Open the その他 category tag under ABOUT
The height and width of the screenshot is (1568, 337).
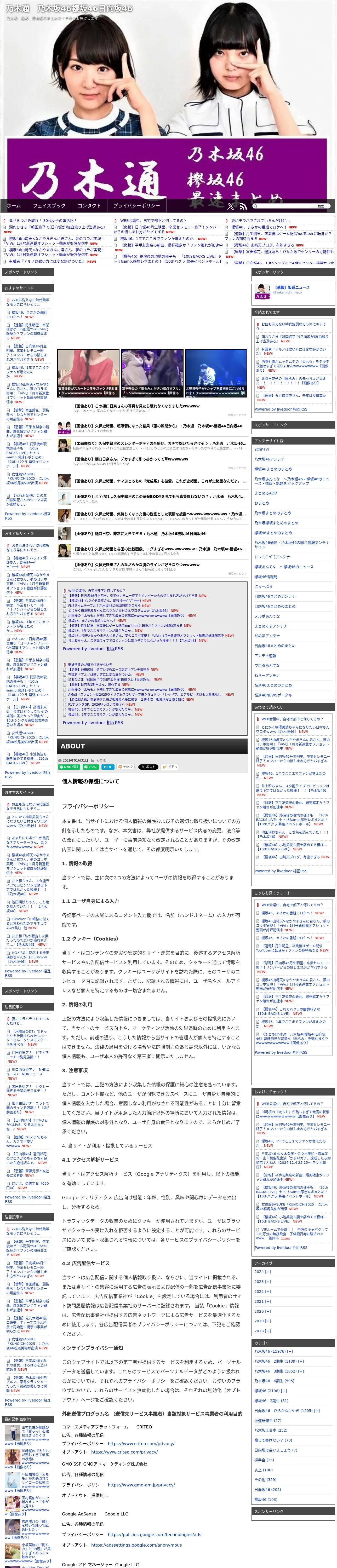pos(101,760)
